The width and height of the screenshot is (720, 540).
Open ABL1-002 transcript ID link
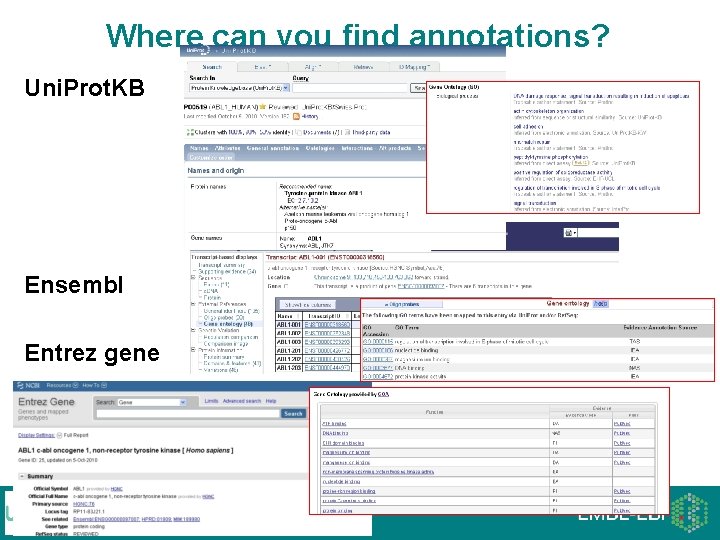click(x=327, y=333)
